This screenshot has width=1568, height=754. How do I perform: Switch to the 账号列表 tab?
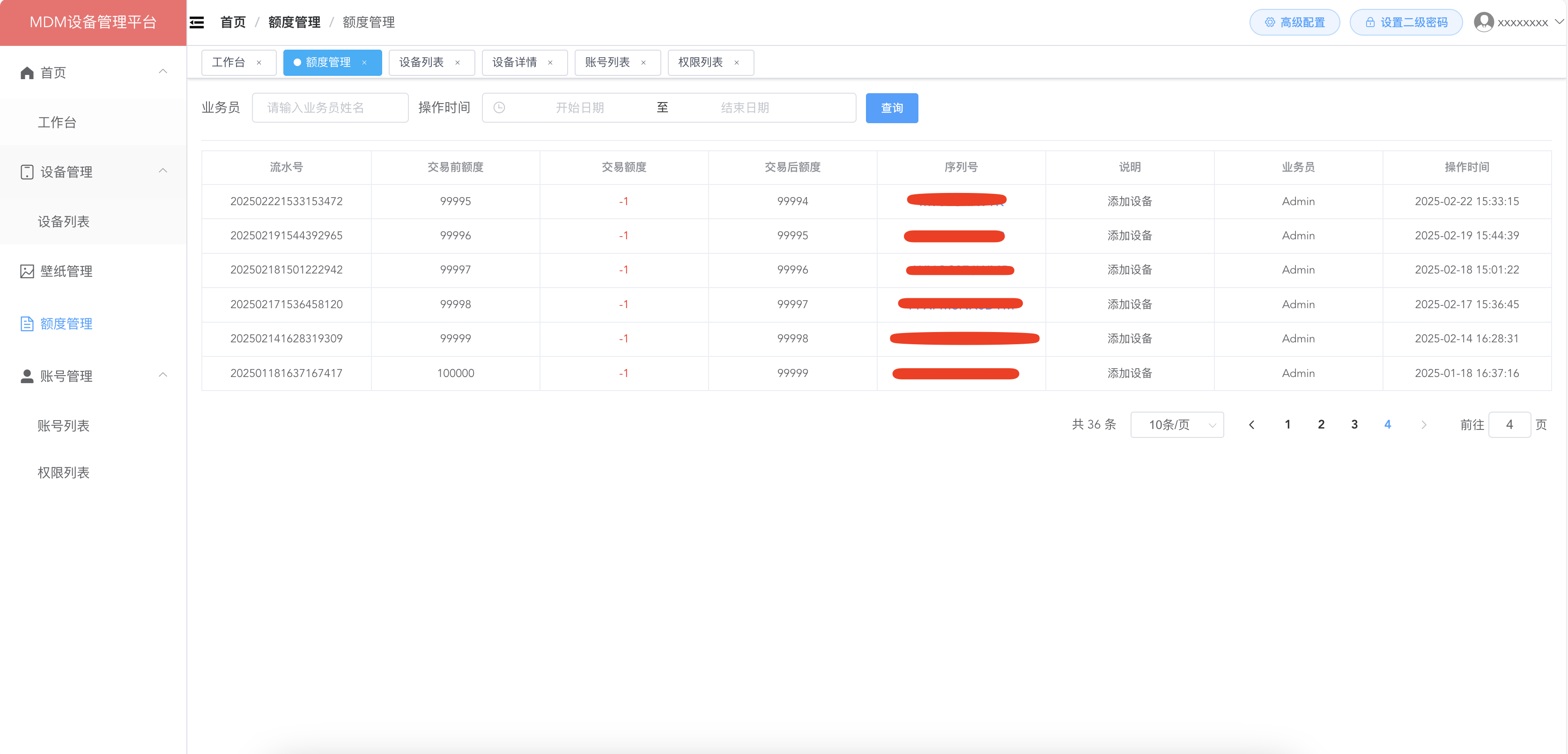click(607, 63)
